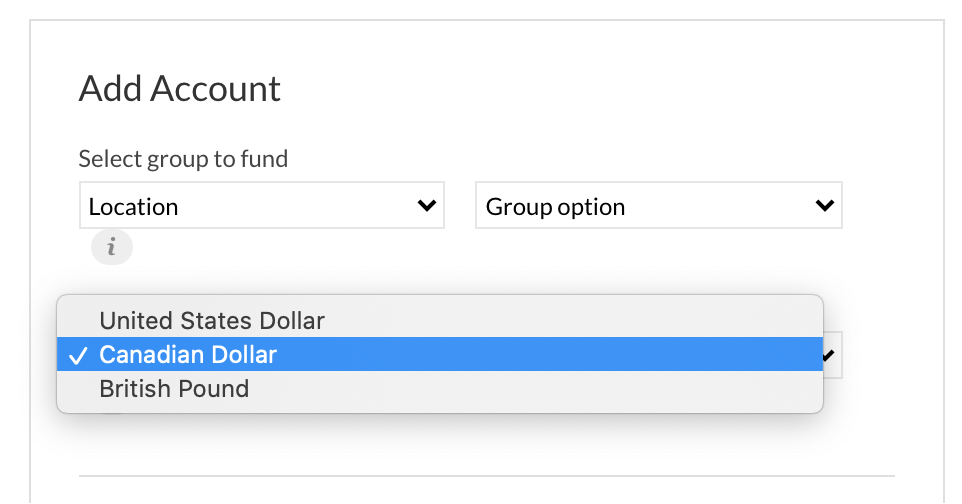Screen dimensions: 962x504
Task: Click the info icon below Location dropdown
Action: [x=112, y=247]
